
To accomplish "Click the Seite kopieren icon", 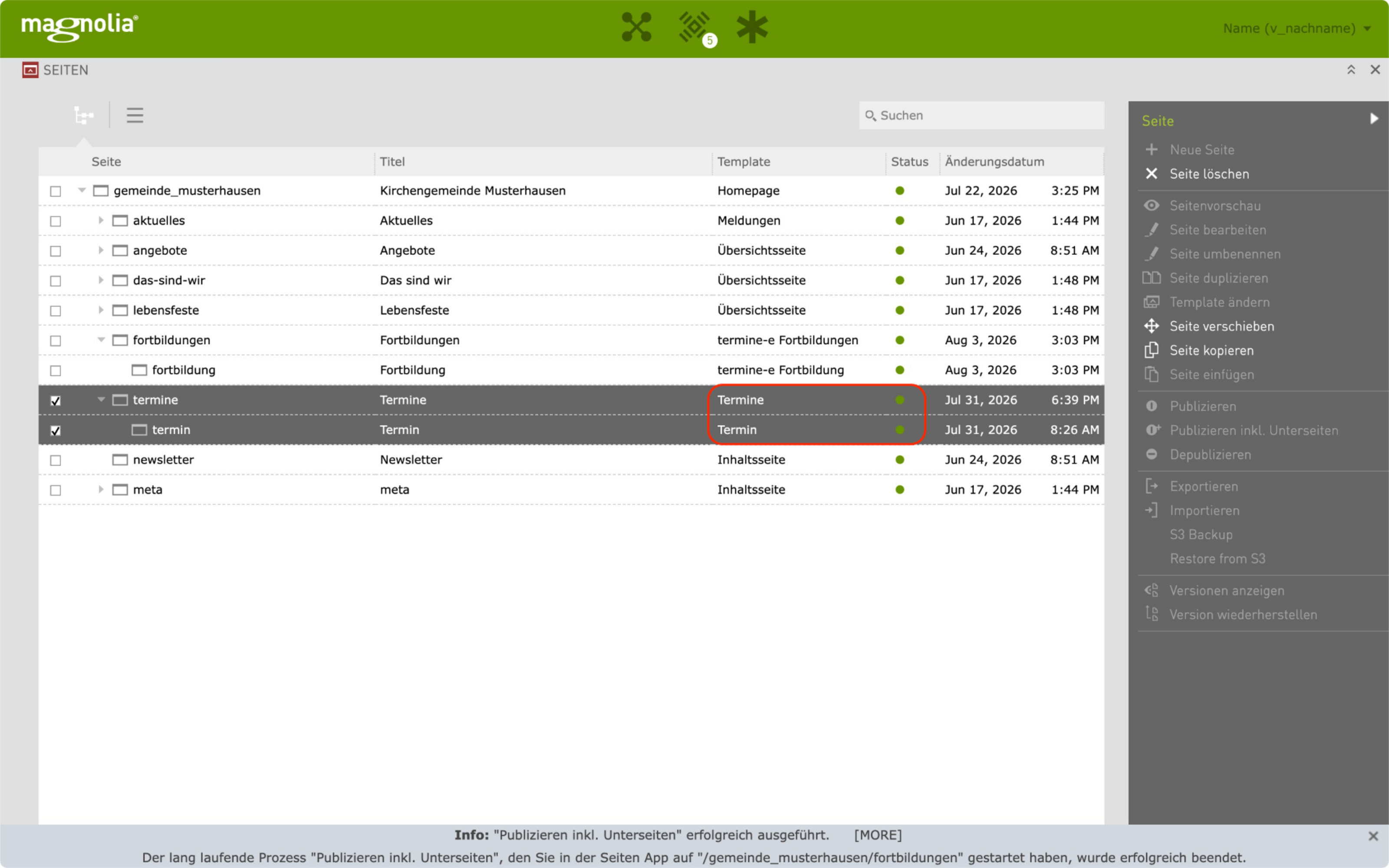I will click(1152, 350).
